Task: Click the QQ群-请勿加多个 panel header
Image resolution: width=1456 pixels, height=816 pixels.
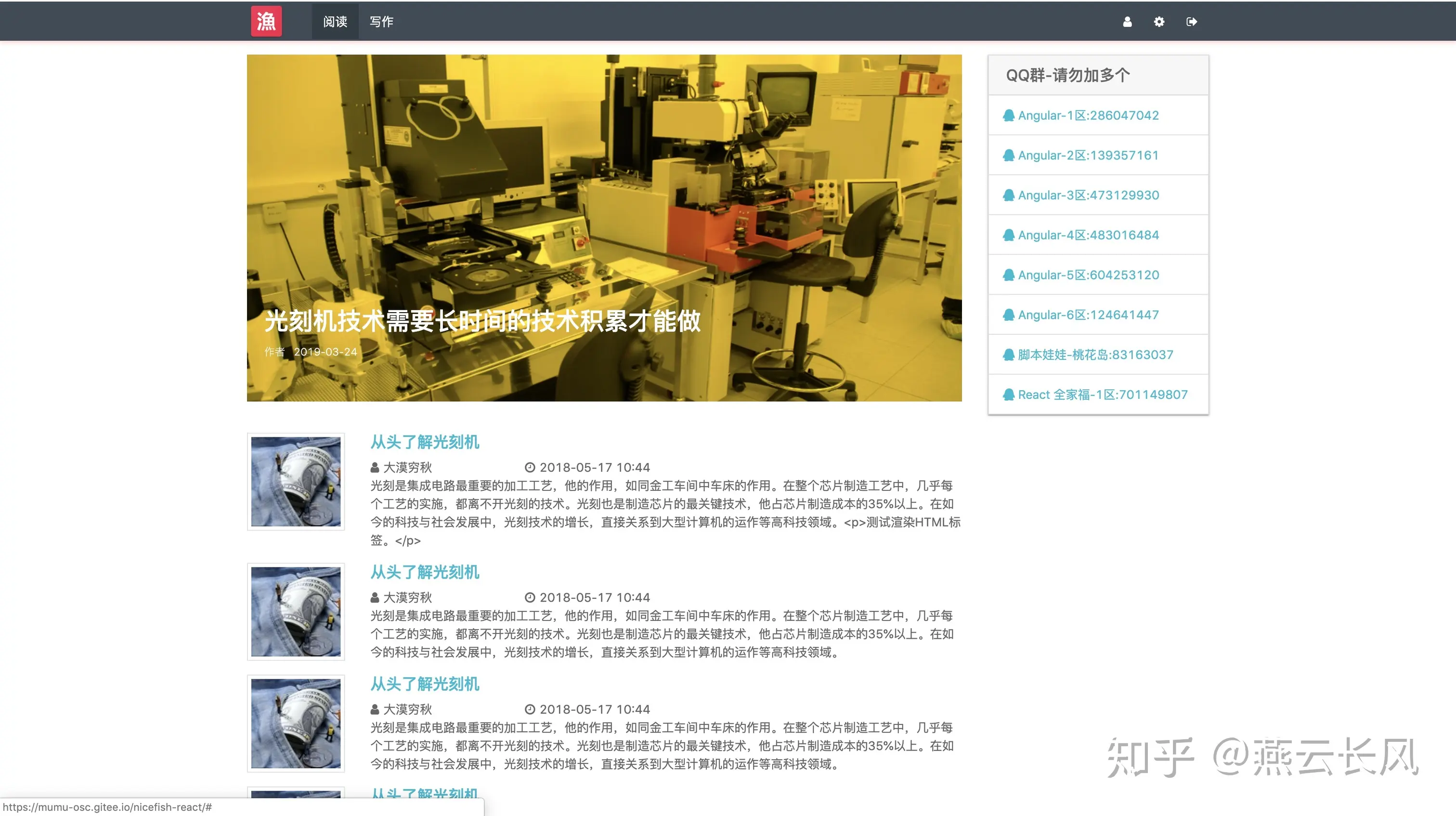Action: tap(1067, 74)
